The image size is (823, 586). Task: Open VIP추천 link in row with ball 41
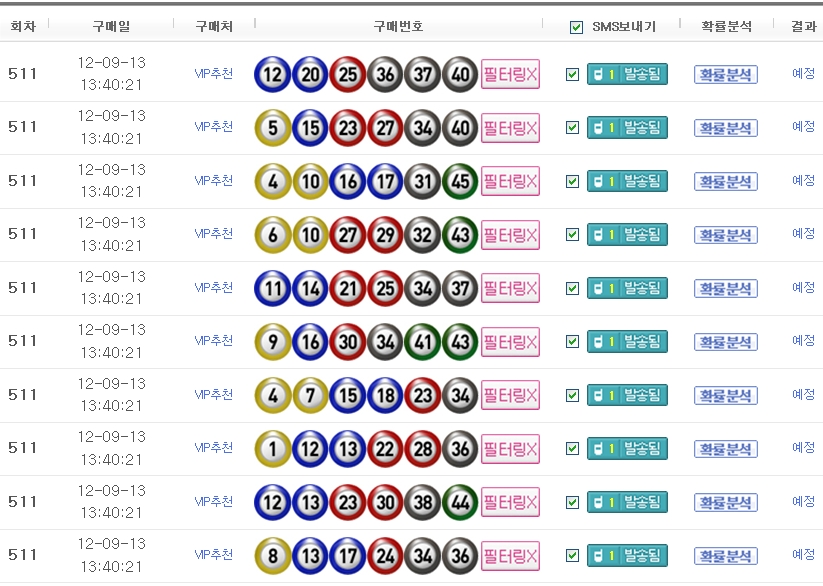pos(213,341)
